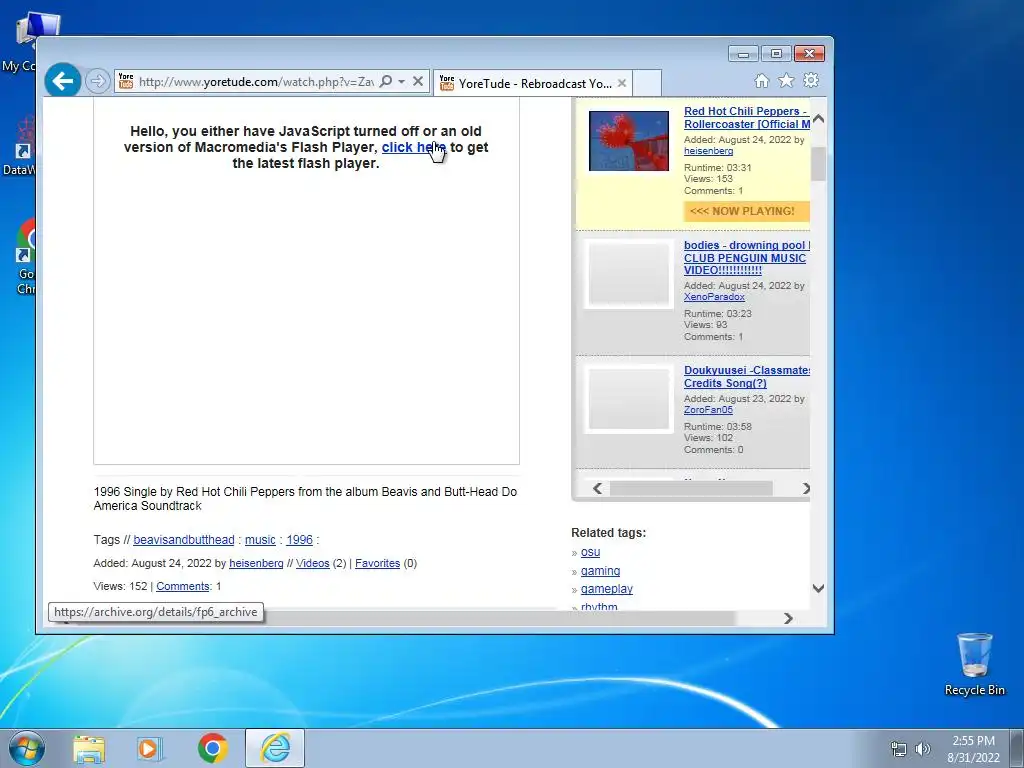
Task: Open the browser Home icon
Action: click(761, 80)
